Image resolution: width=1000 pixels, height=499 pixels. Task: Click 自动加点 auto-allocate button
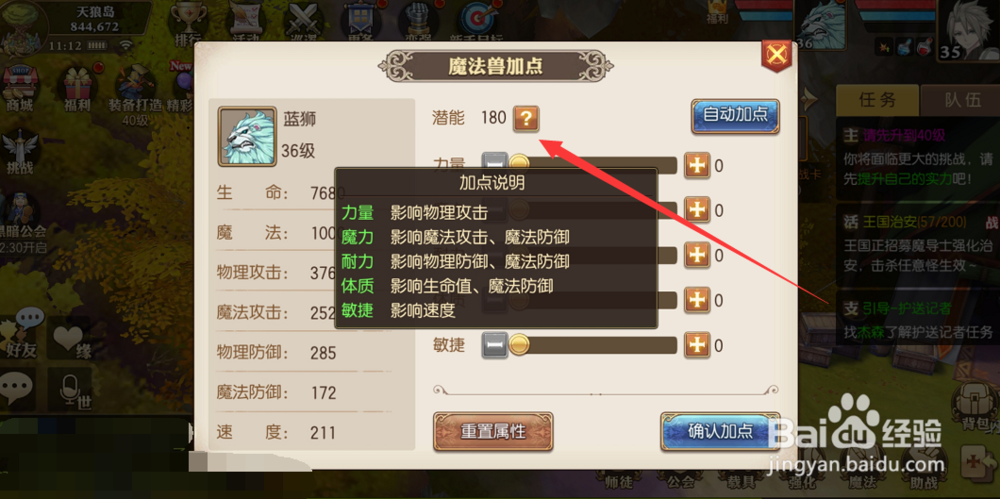tap(735, 116)
